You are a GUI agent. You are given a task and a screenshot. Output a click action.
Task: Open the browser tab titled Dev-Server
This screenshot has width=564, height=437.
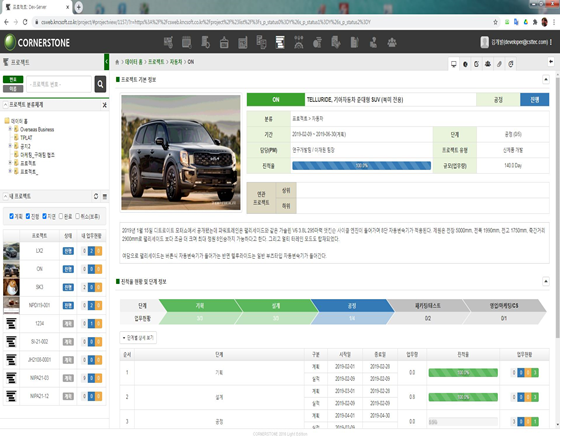[37, 7]
